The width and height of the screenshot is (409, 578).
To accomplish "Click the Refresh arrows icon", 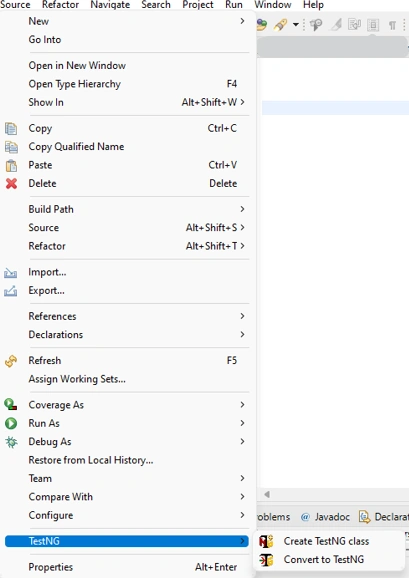I will pos(11,361).
